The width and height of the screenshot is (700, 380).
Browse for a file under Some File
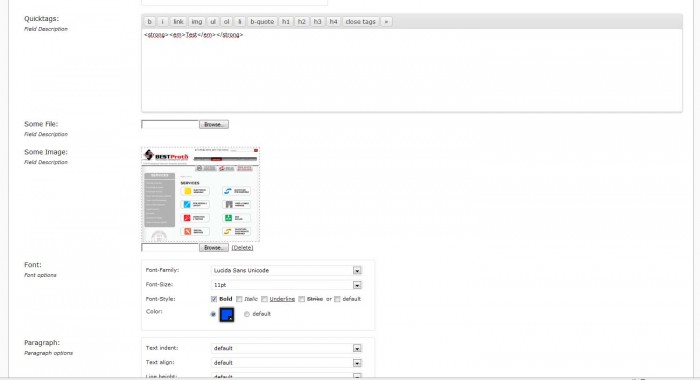click(214, 124)
